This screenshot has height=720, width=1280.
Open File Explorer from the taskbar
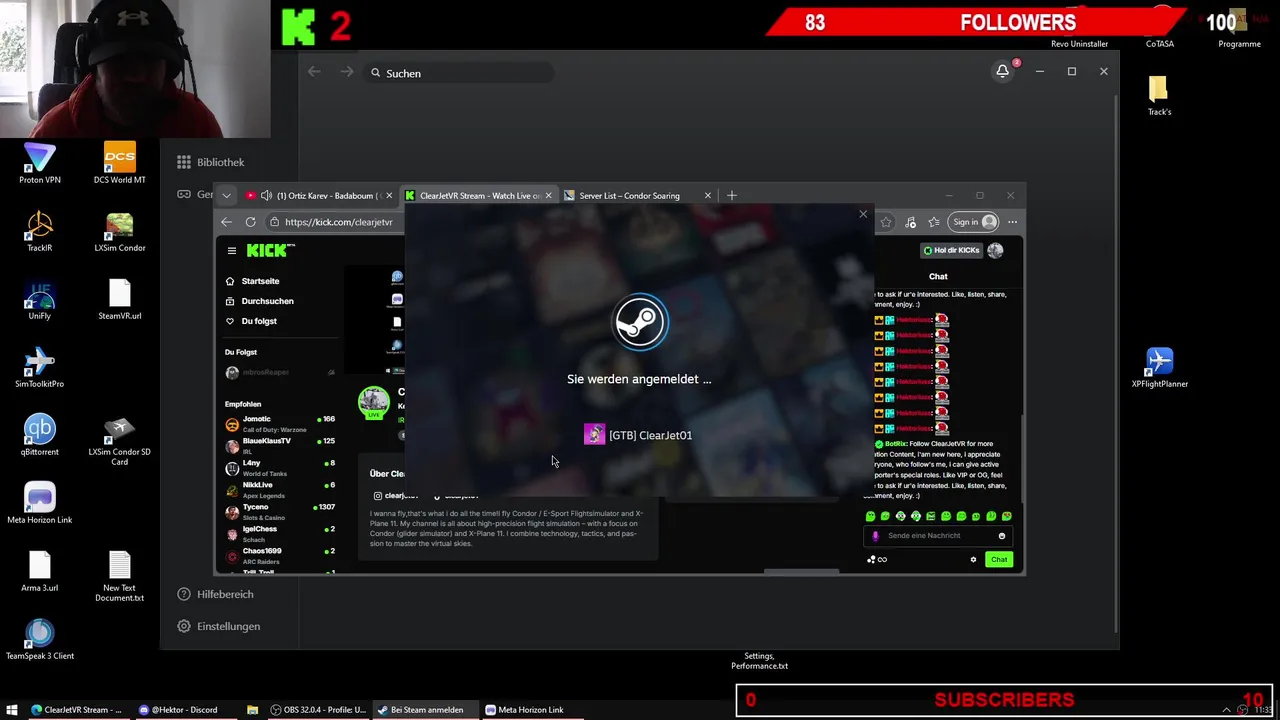(252, 710)
